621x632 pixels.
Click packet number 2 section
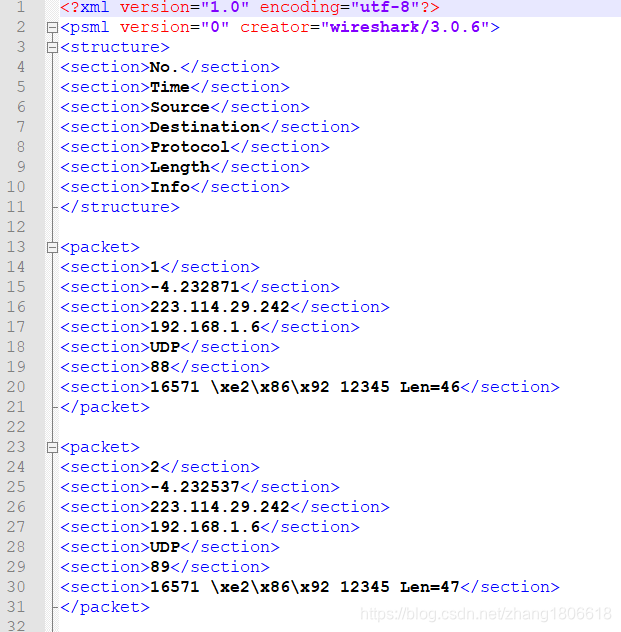pyautogui.click(x=155, y=467)
